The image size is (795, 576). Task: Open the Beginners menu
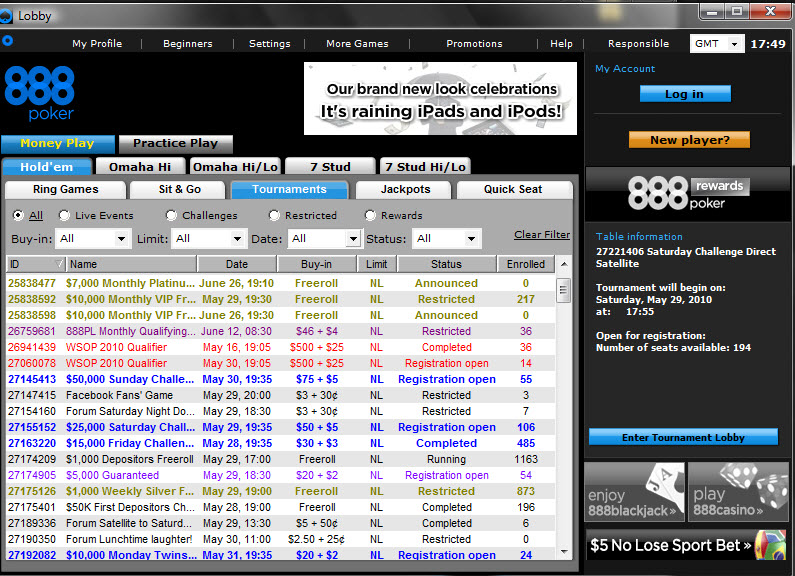(x=188, y=44)
